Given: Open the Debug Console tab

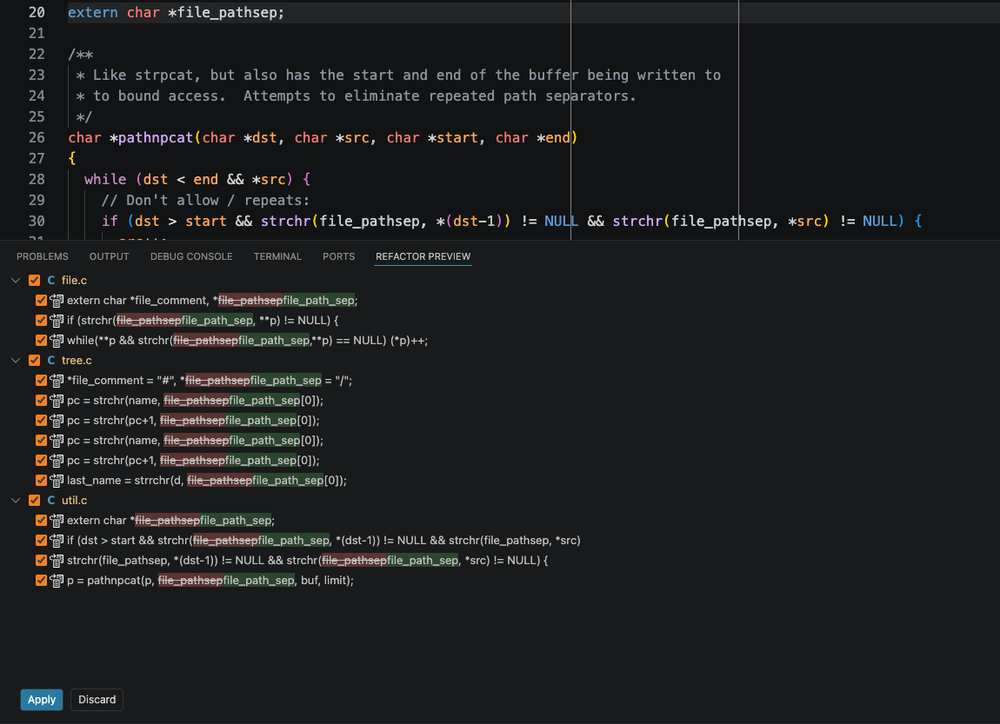Looking at the screenshot, I should pyautogui.click(x=191, y=256).
